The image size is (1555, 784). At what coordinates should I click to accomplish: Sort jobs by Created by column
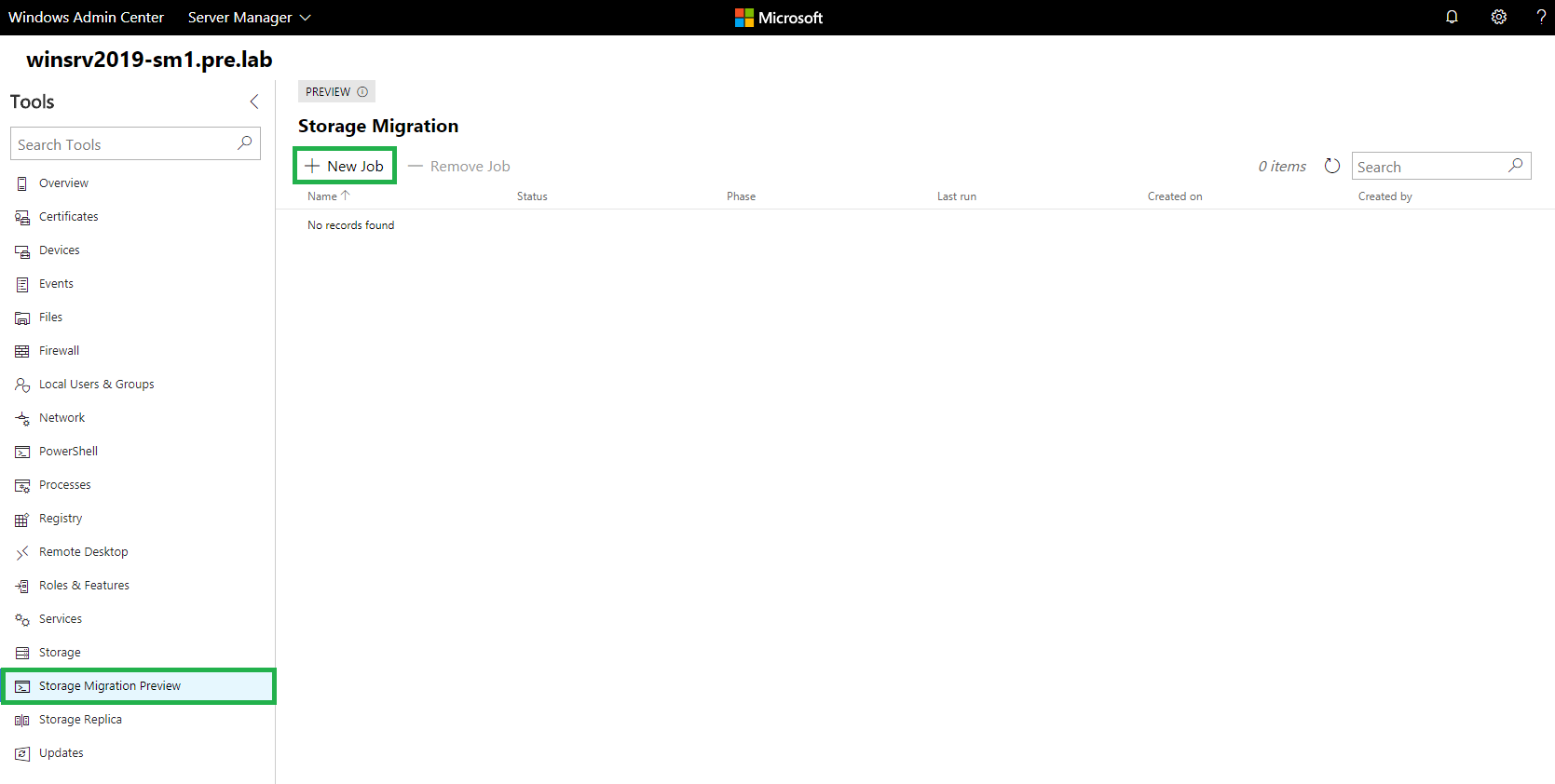coord(1385,196)
